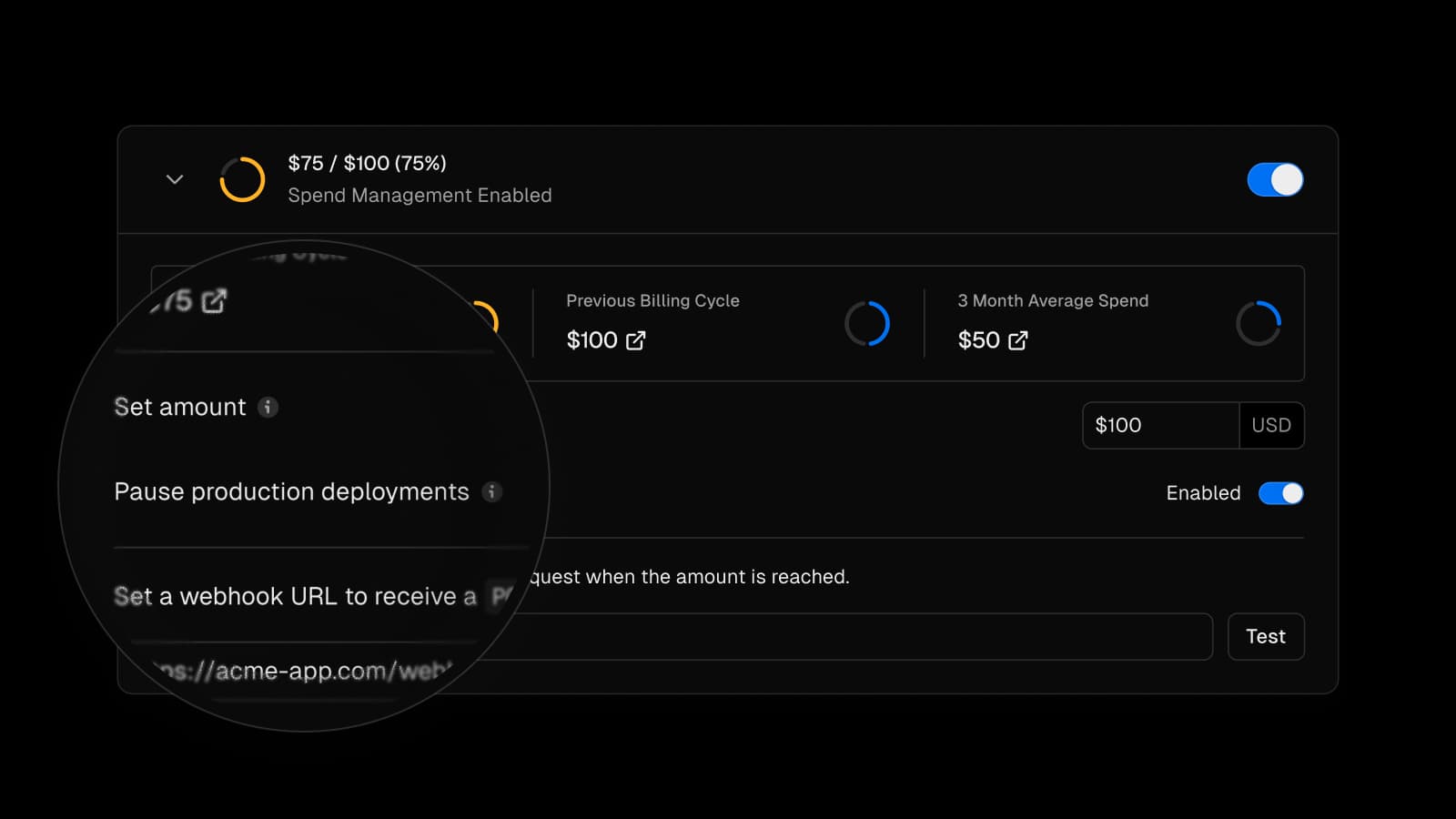Click into the webhook URL text field
The height and width of the screenshot is (819, 1456).
tap(864, 636)
